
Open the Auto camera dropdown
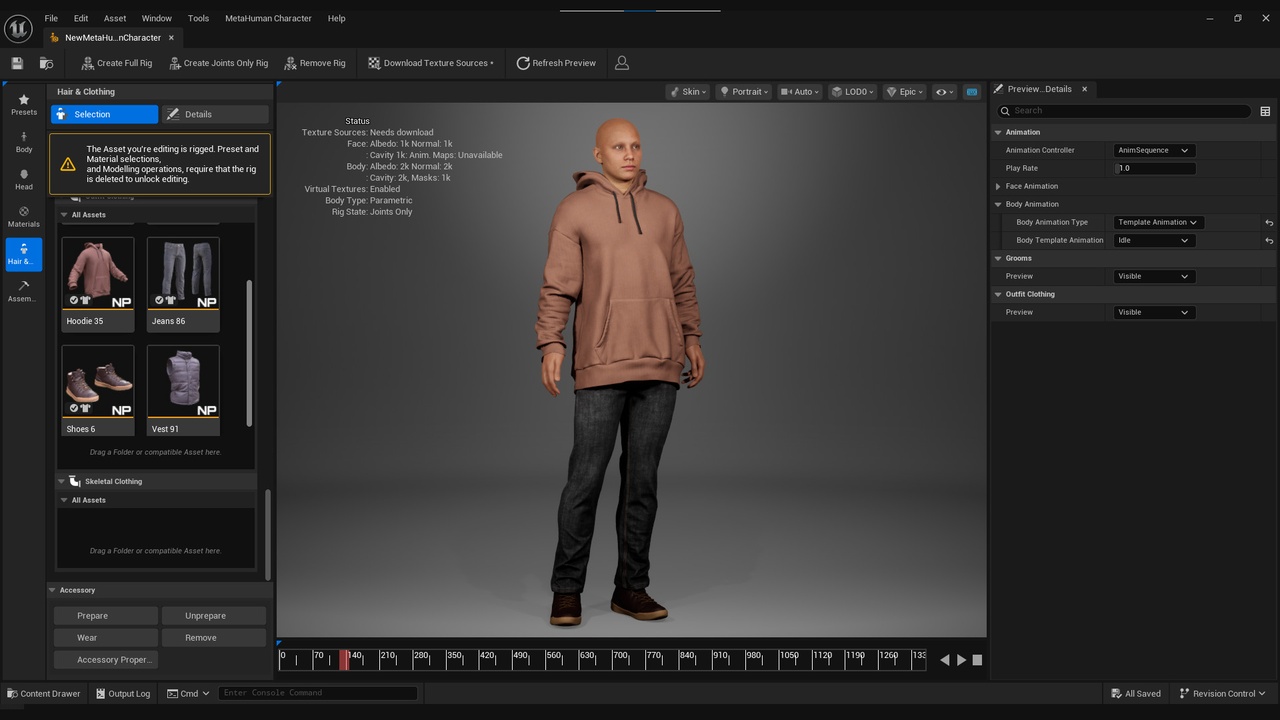[800, 92]
